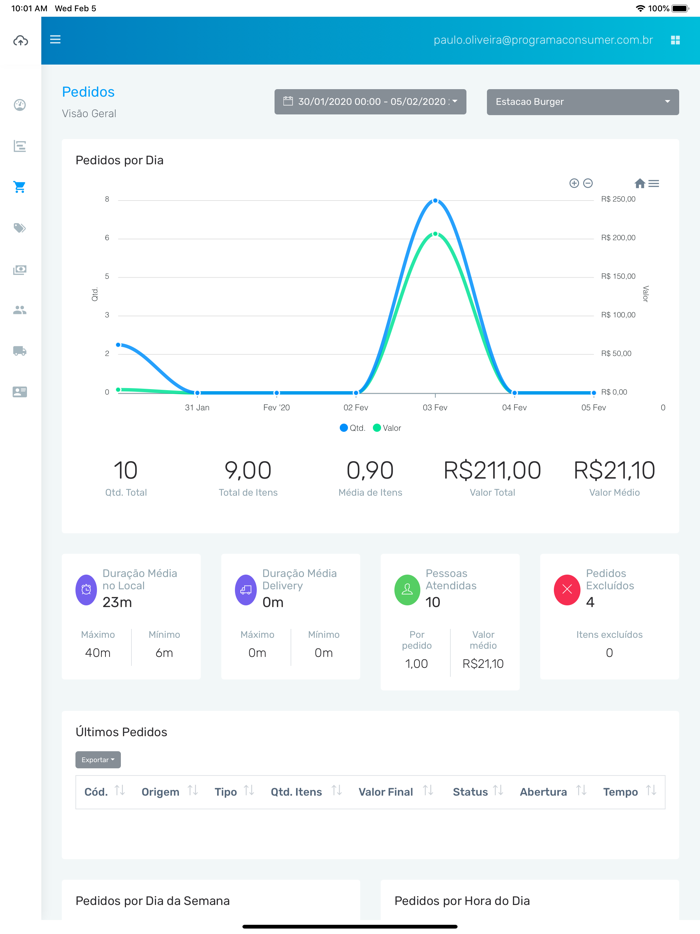Click the Wi-Fi status icon
Image resolution: width=700 pixels, height=934 pixels.
pos(640,8)
